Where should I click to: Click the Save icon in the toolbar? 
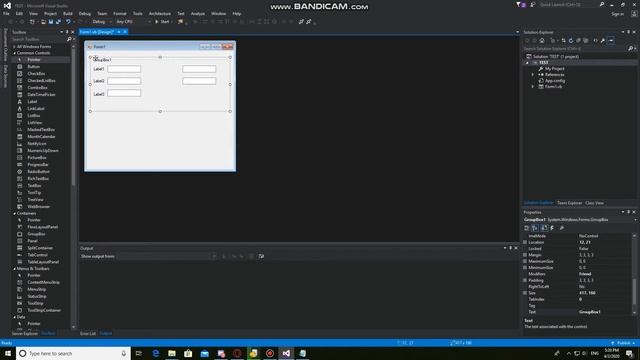click(51, 22)
